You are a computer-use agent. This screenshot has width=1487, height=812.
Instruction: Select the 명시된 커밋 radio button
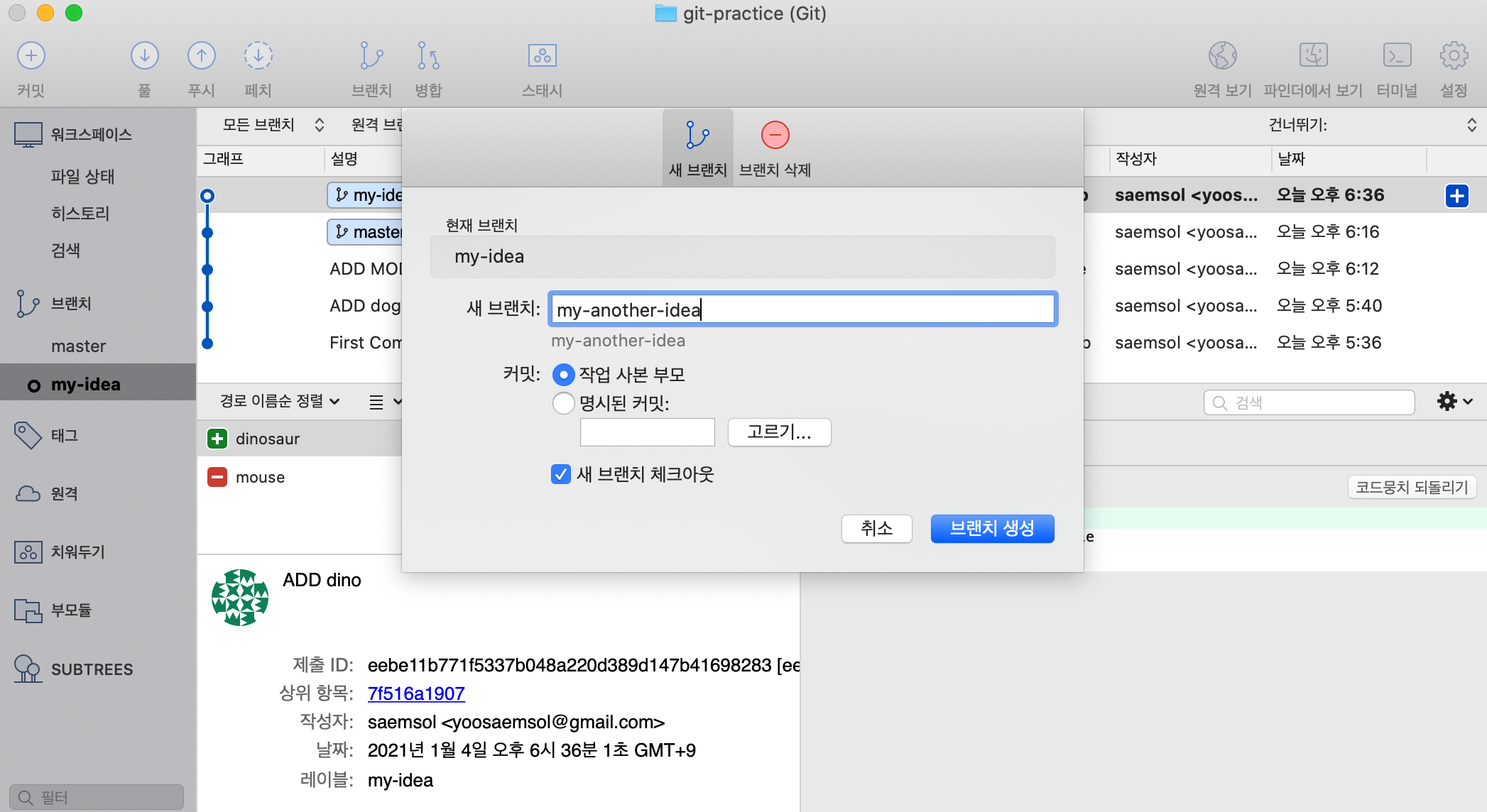coord(563,403)
